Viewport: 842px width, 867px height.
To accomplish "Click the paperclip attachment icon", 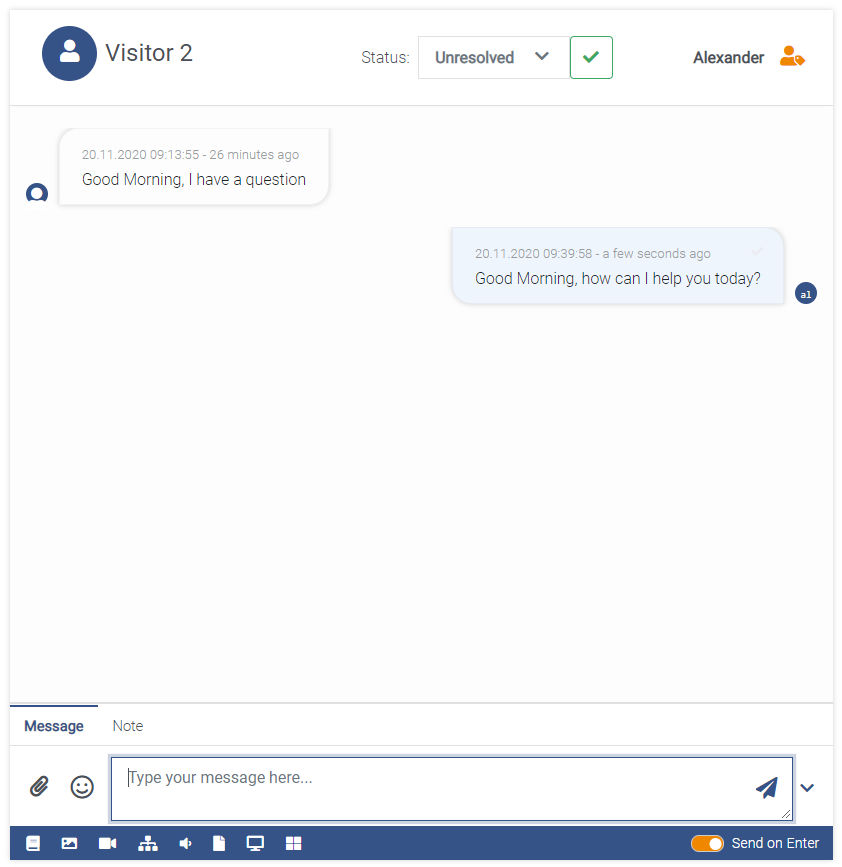I will pyautogui.click(x=39, y=786).
